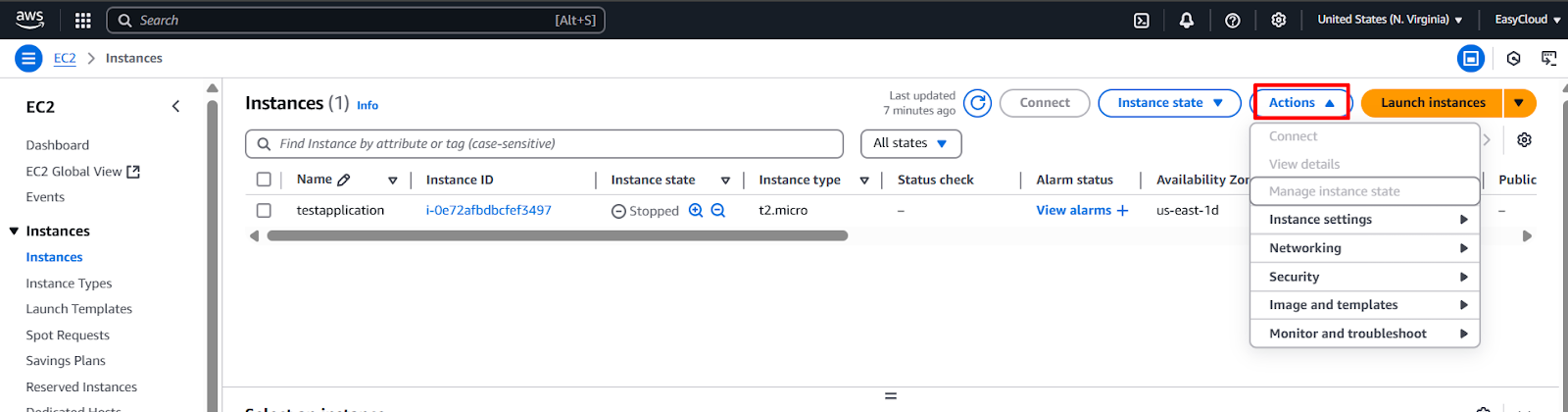Open Dashboard in sidebar
Viewport: 1568px width, 412px height.
[x=57, y=145]
